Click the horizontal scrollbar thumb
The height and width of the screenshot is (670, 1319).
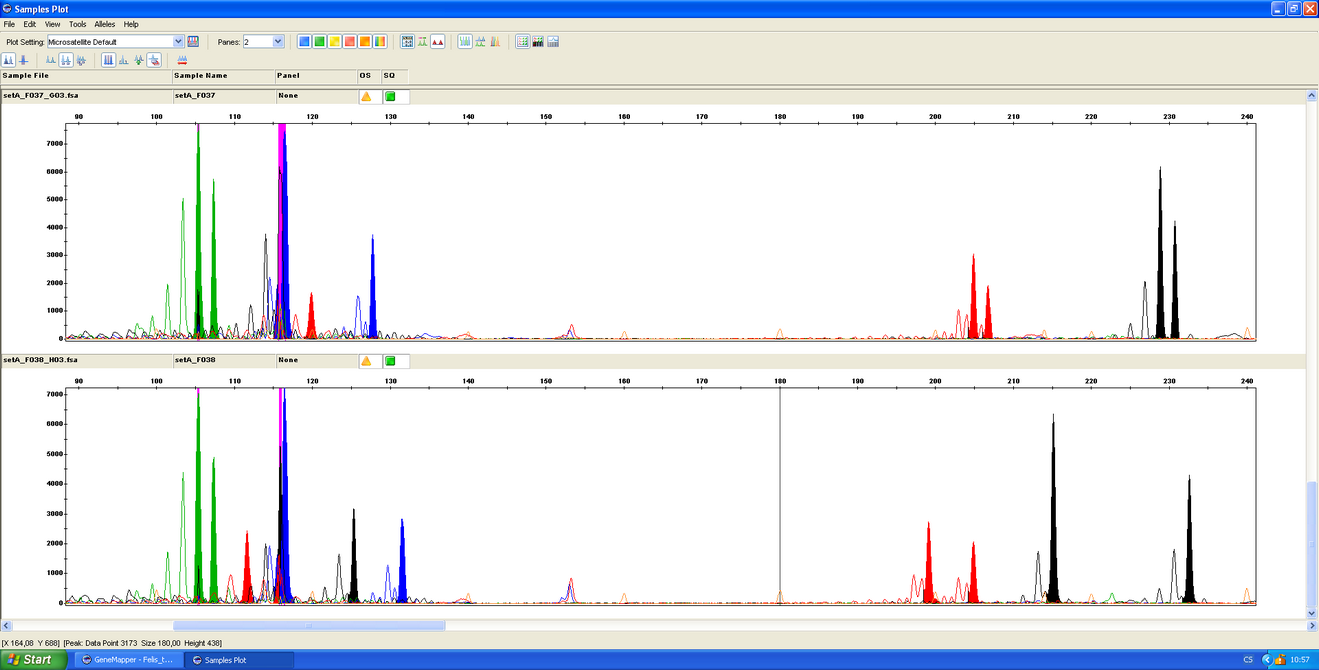[x=308, y=626]
